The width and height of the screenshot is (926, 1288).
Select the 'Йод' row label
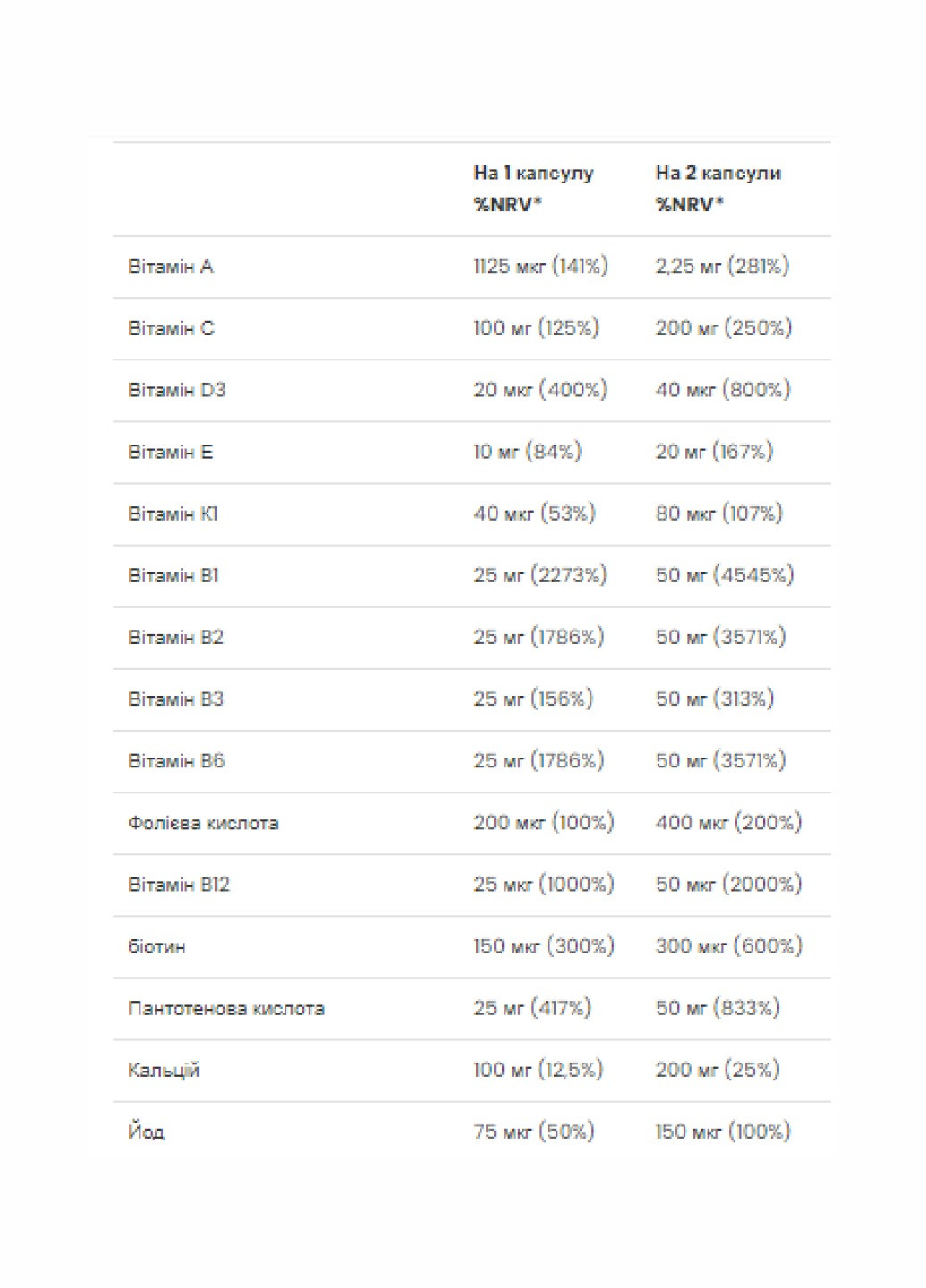146,1131
